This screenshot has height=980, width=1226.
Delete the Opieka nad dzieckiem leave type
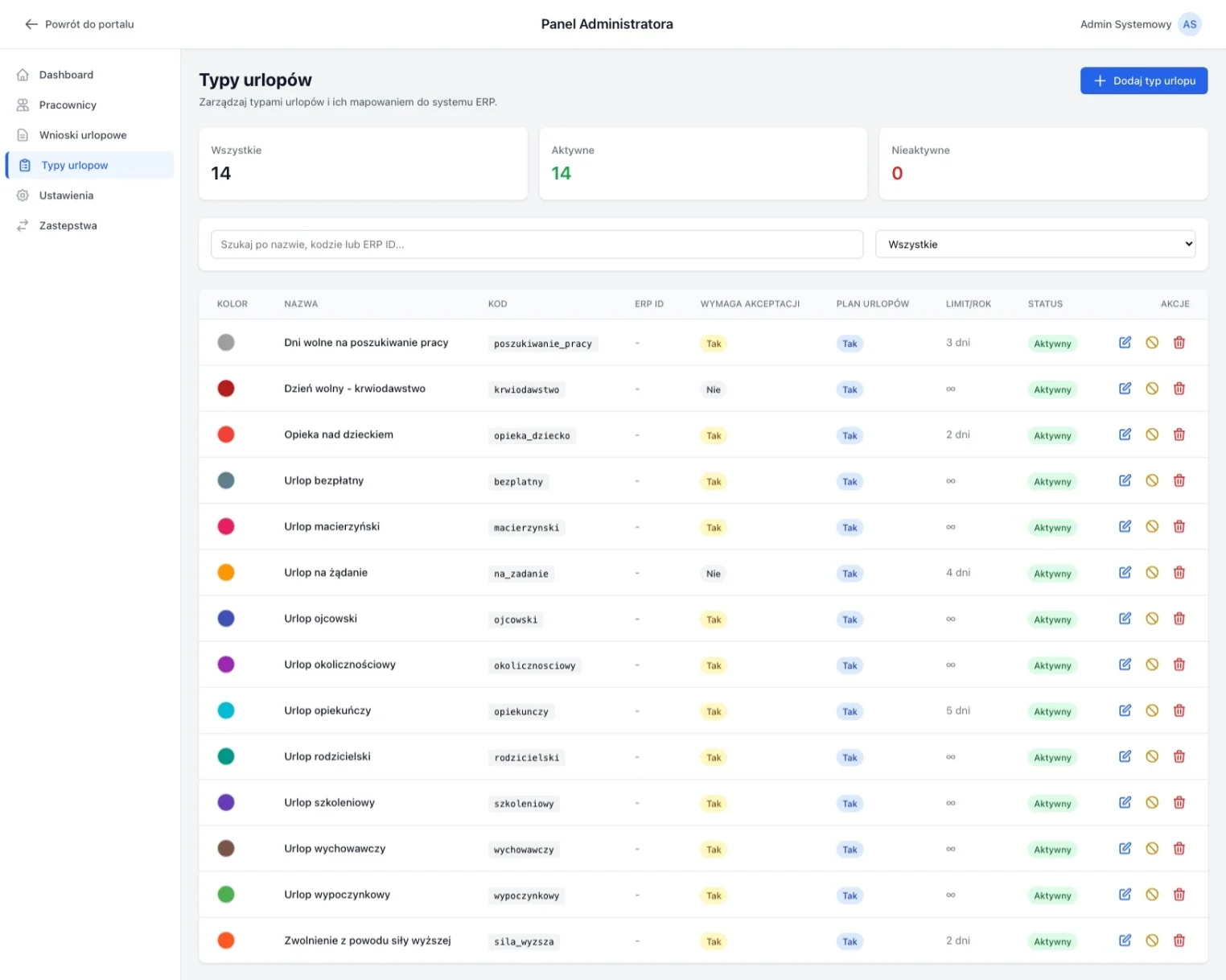(x=1179, y=434)
